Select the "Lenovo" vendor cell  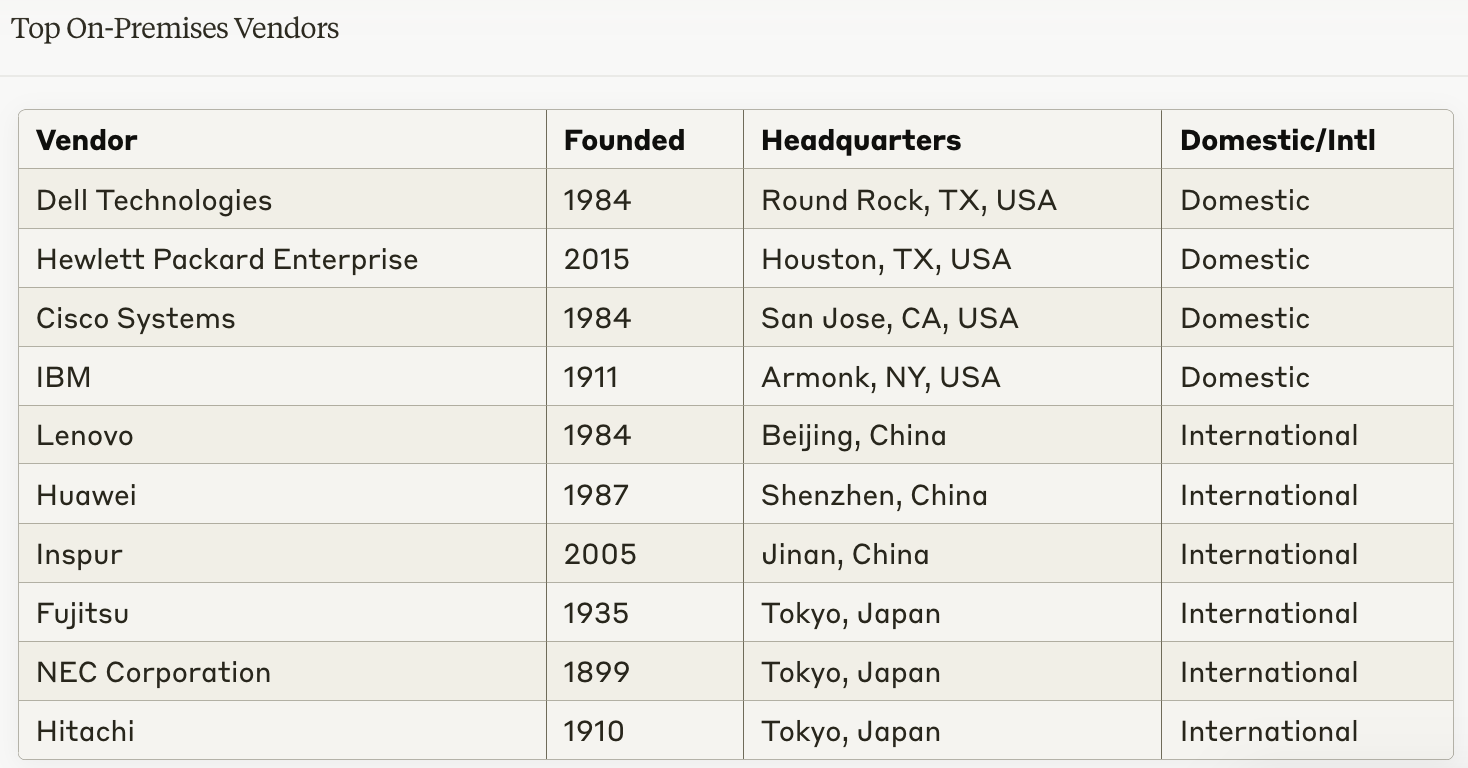tap(283, 435)
